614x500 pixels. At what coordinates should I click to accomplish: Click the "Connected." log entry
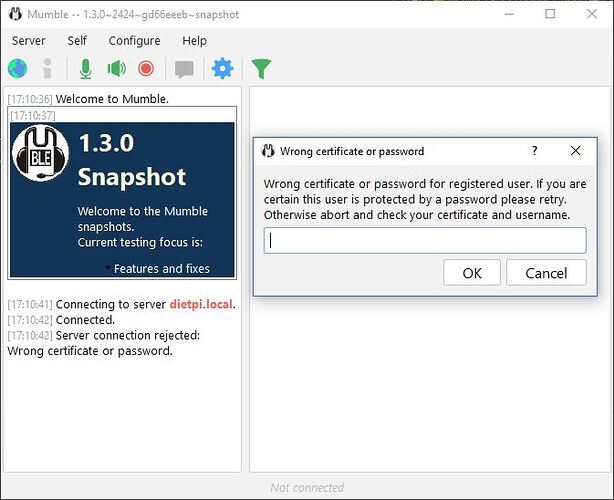[85, 320]
